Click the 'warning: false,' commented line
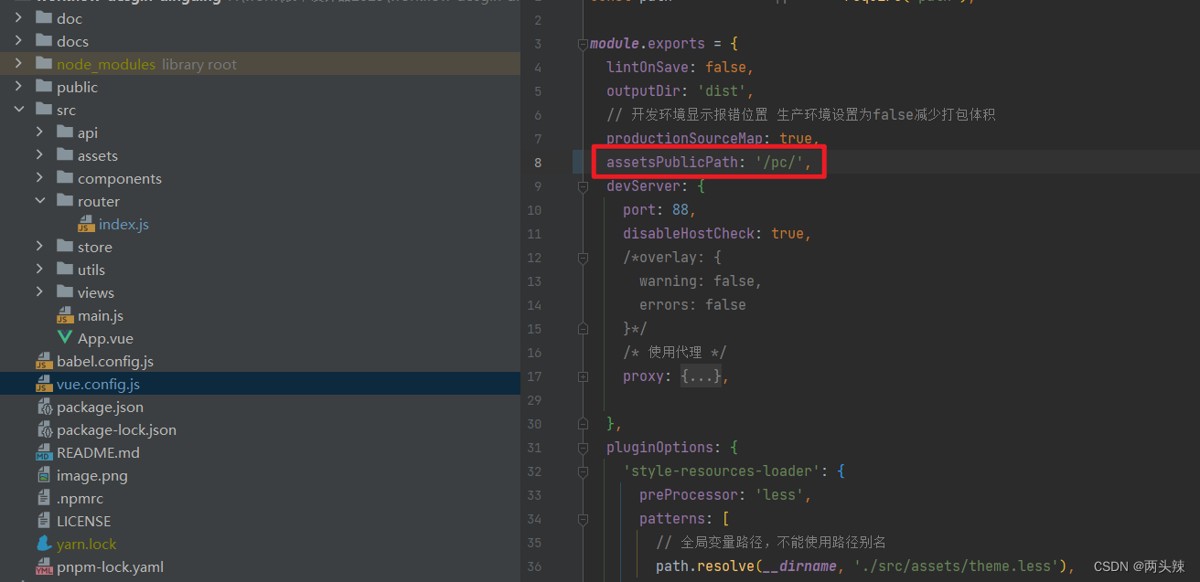 (x=701, y=281)
